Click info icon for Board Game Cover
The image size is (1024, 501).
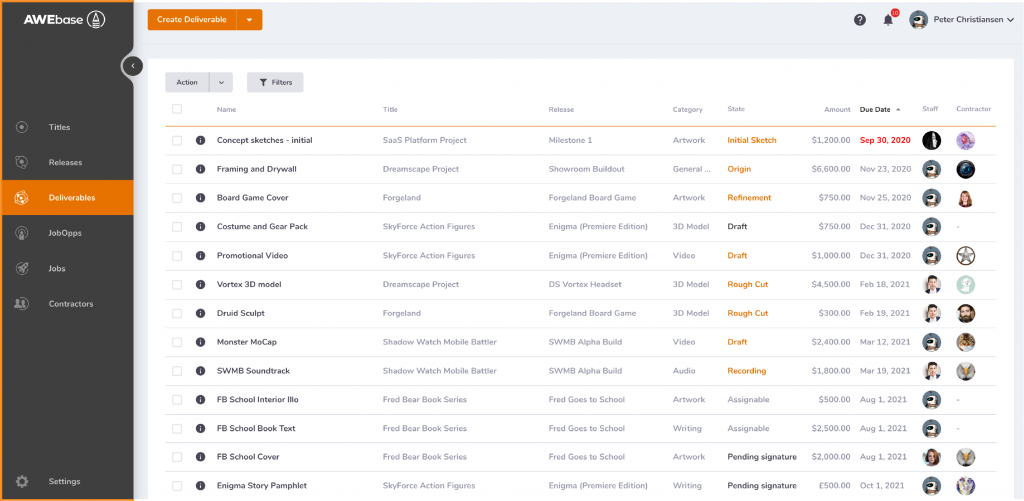pyautogui.click(x=200, y=198)
